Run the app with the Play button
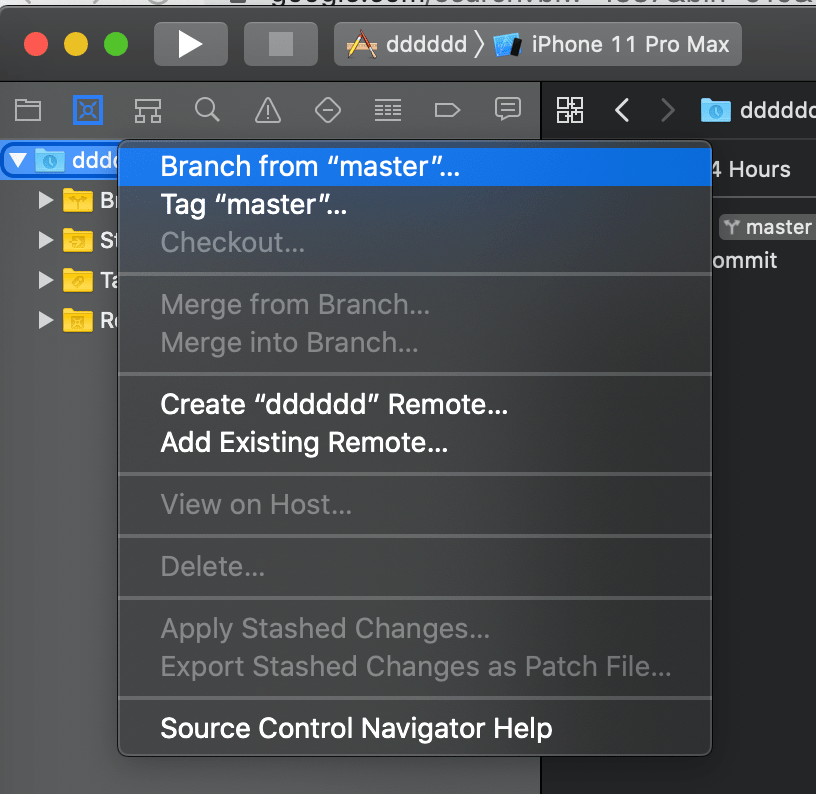Image resolution: width=816 pixels, height=794 pixels. point(190,44)
